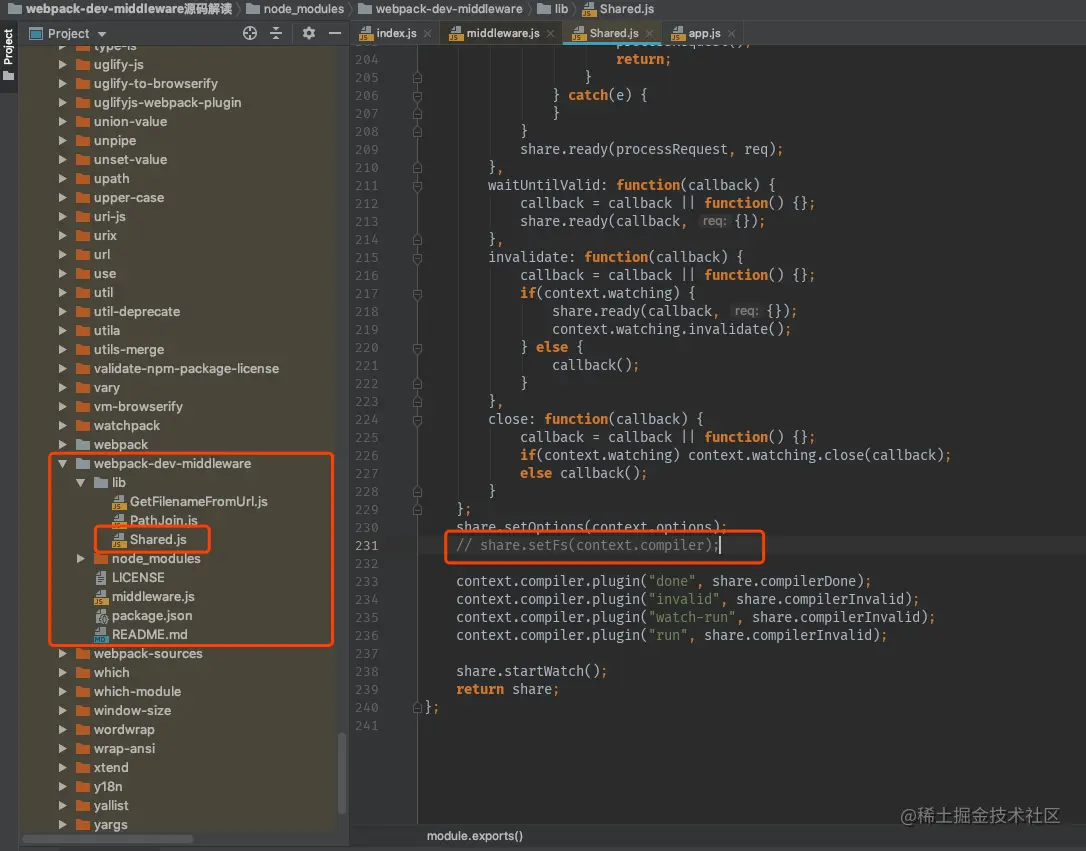Expand the uglify-js folder
This screenshot has height=851, width=1086.
point(62,64)
